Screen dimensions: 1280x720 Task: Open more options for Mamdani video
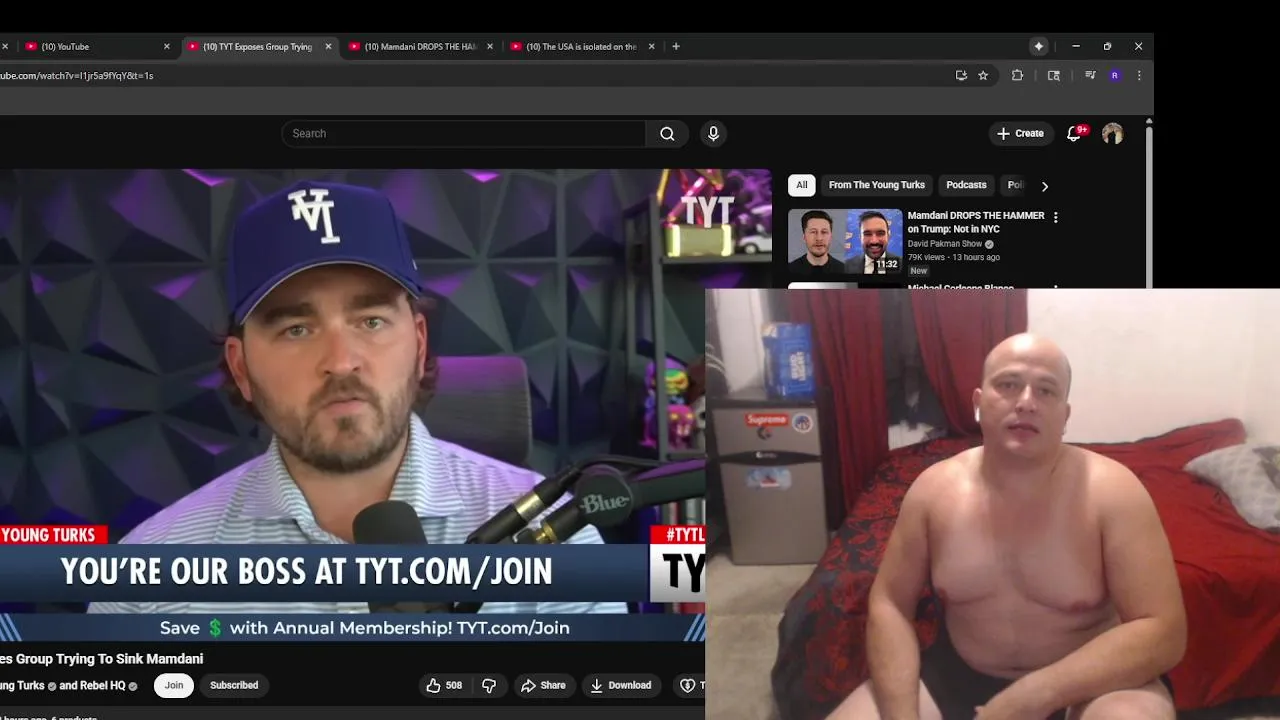1055,217
